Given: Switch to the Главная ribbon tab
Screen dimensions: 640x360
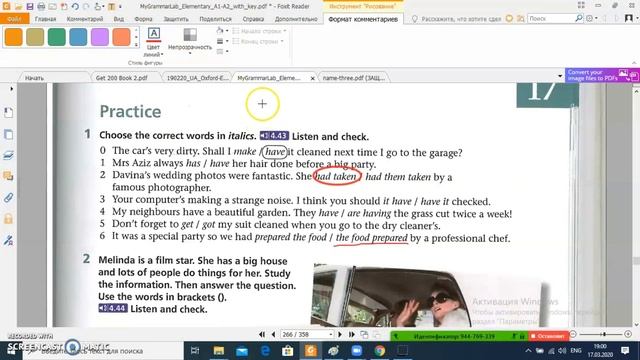Looking at the screenshot, I should [x=45, y=19].
